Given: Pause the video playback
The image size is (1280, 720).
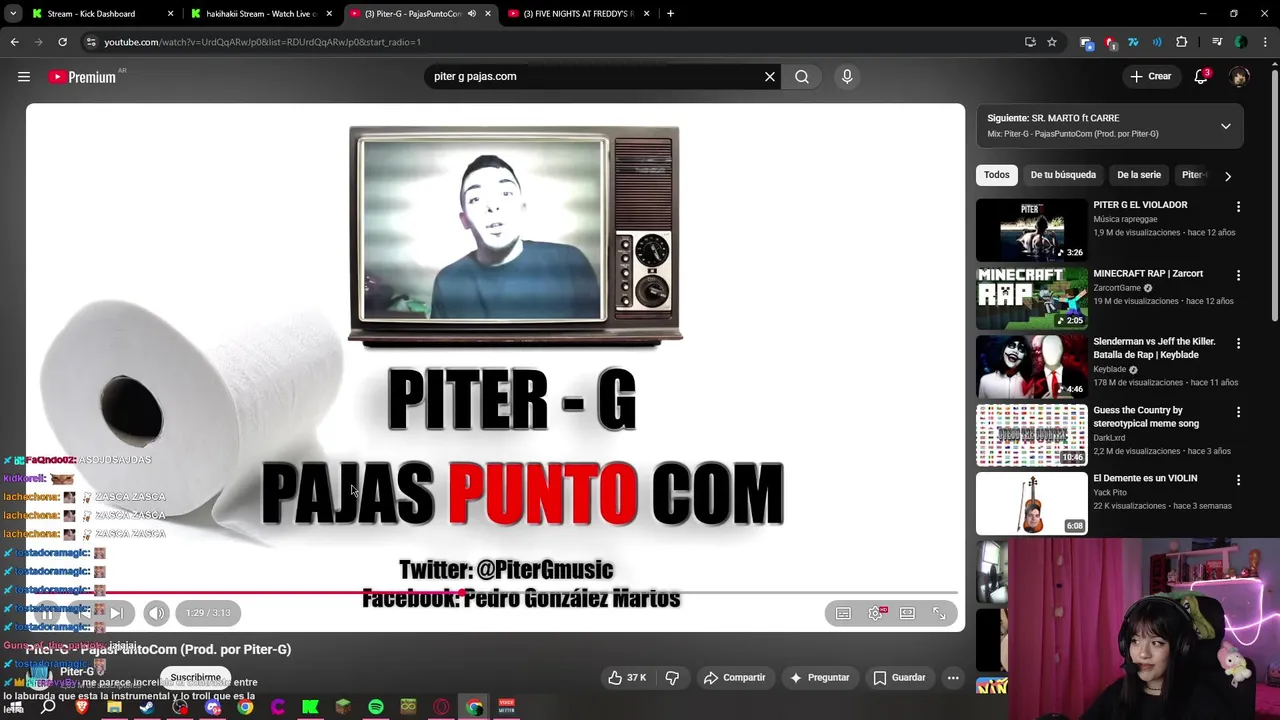Looking at the screenshot, I should click(x=47, y=613).
